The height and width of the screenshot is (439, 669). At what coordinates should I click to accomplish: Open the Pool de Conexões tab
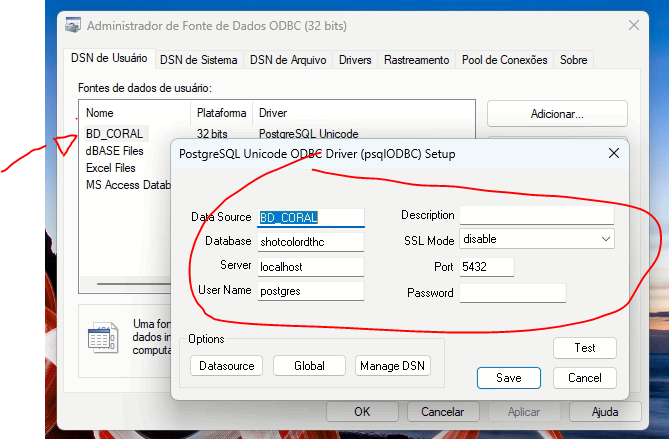[x=504, y=60]
